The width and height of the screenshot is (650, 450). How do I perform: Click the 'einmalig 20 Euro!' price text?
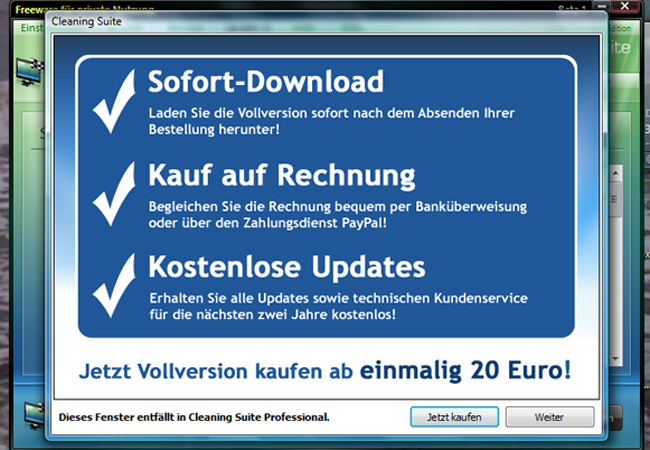[x=466, y=368]
